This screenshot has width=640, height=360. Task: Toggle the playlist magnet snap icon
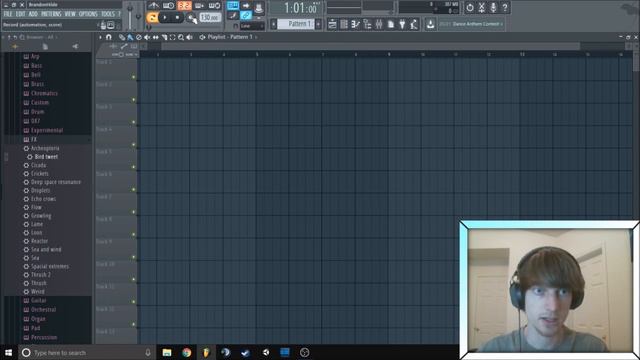(109, 37)
